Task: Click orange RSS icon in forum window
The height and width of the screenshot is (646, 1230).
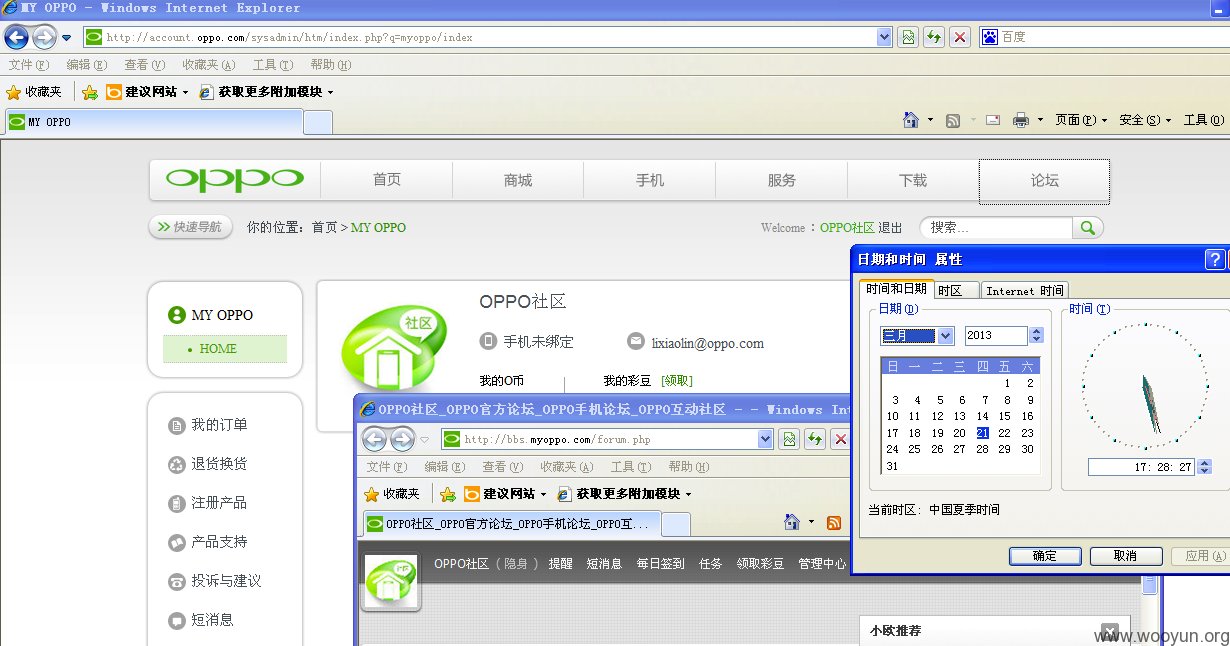Action: pos(834,522)
